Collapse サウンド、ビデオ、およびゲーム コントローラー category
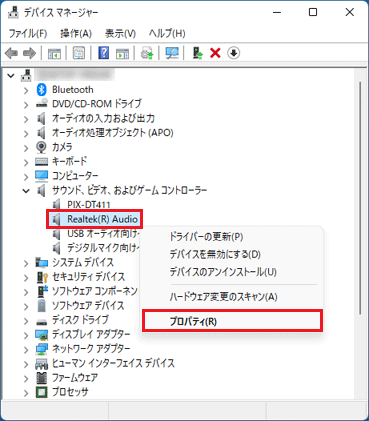The height and width of the screenshot is (421, 369). 26,191
